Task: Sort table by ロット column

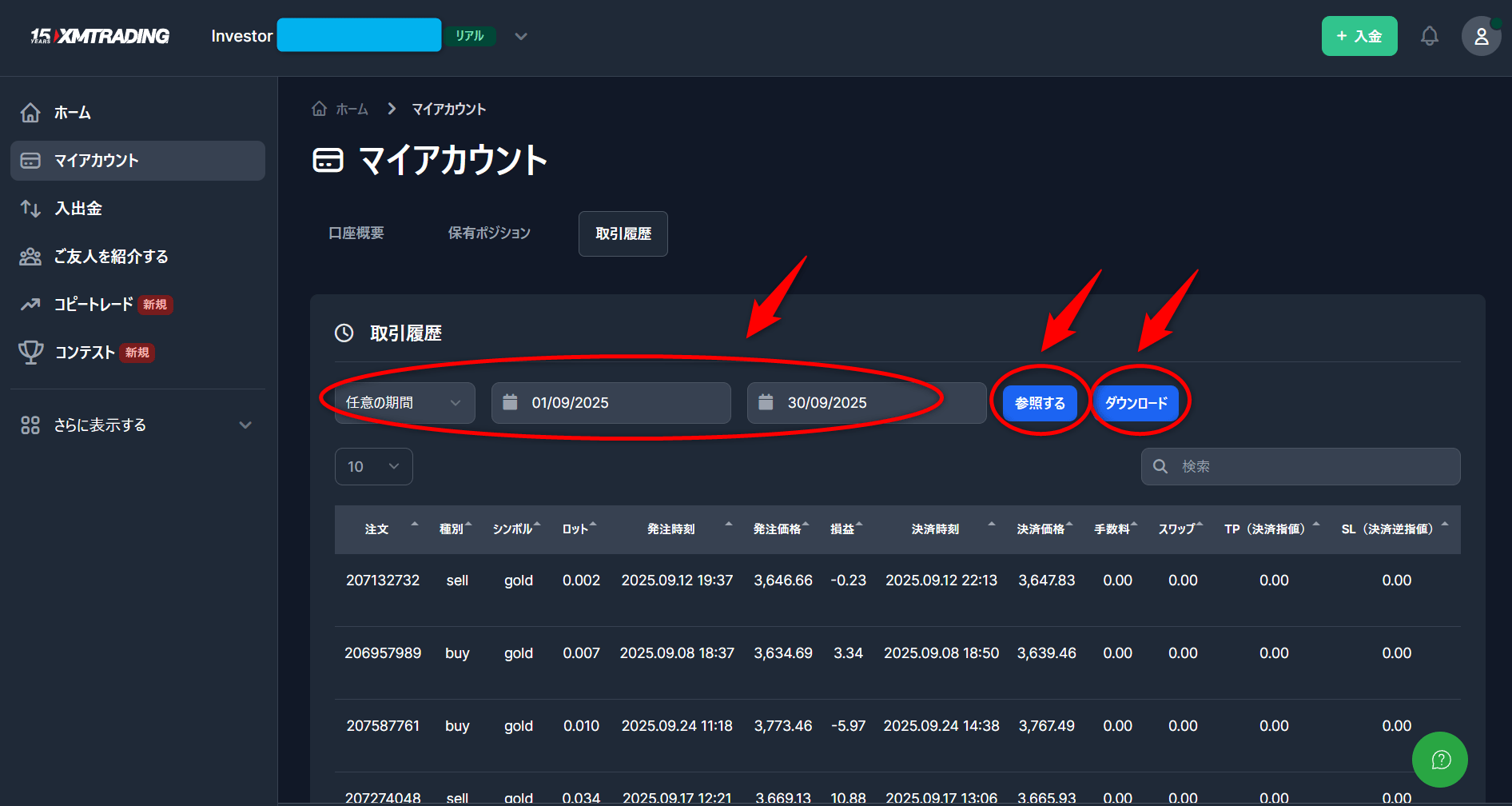Action: [579, 529]
